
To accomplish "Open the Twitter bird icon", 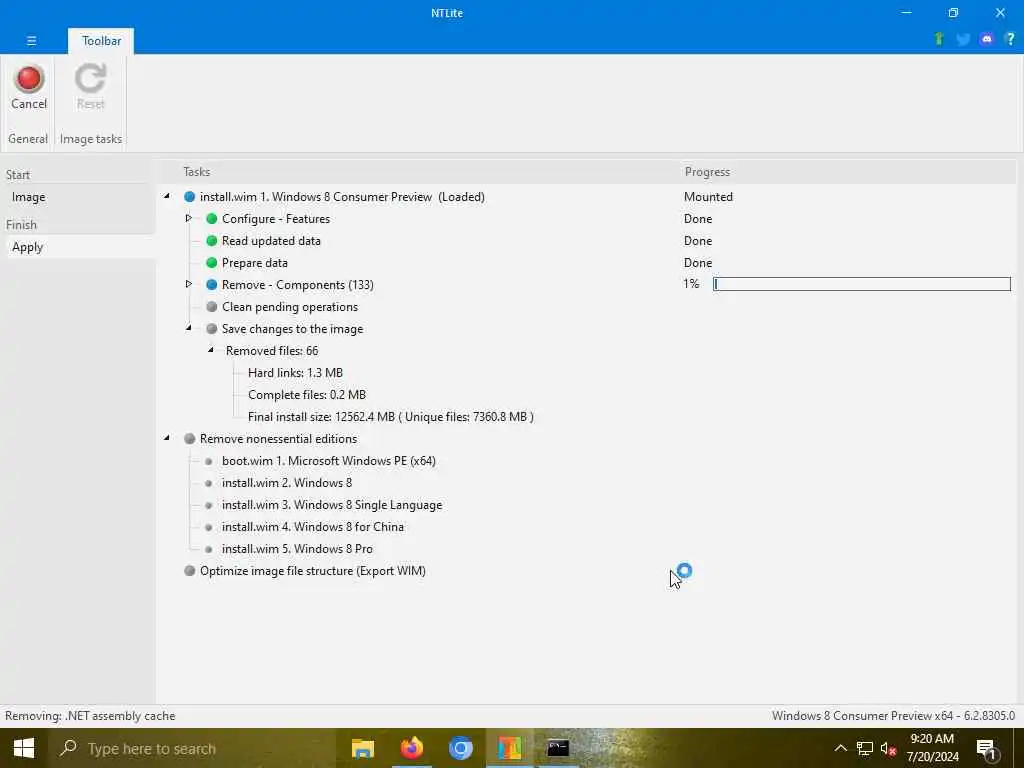I will pyautogui.click(x=963, y=39).
